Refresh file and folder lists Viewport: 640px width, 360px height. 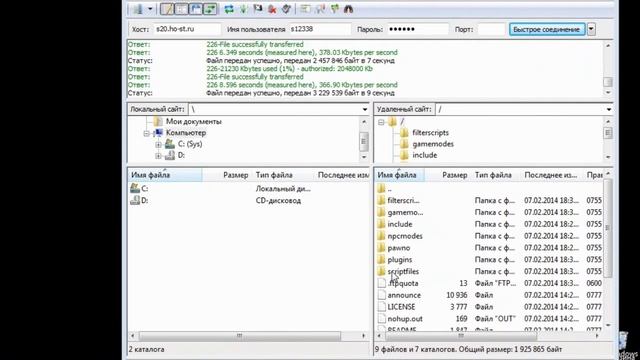coord(229,9)
